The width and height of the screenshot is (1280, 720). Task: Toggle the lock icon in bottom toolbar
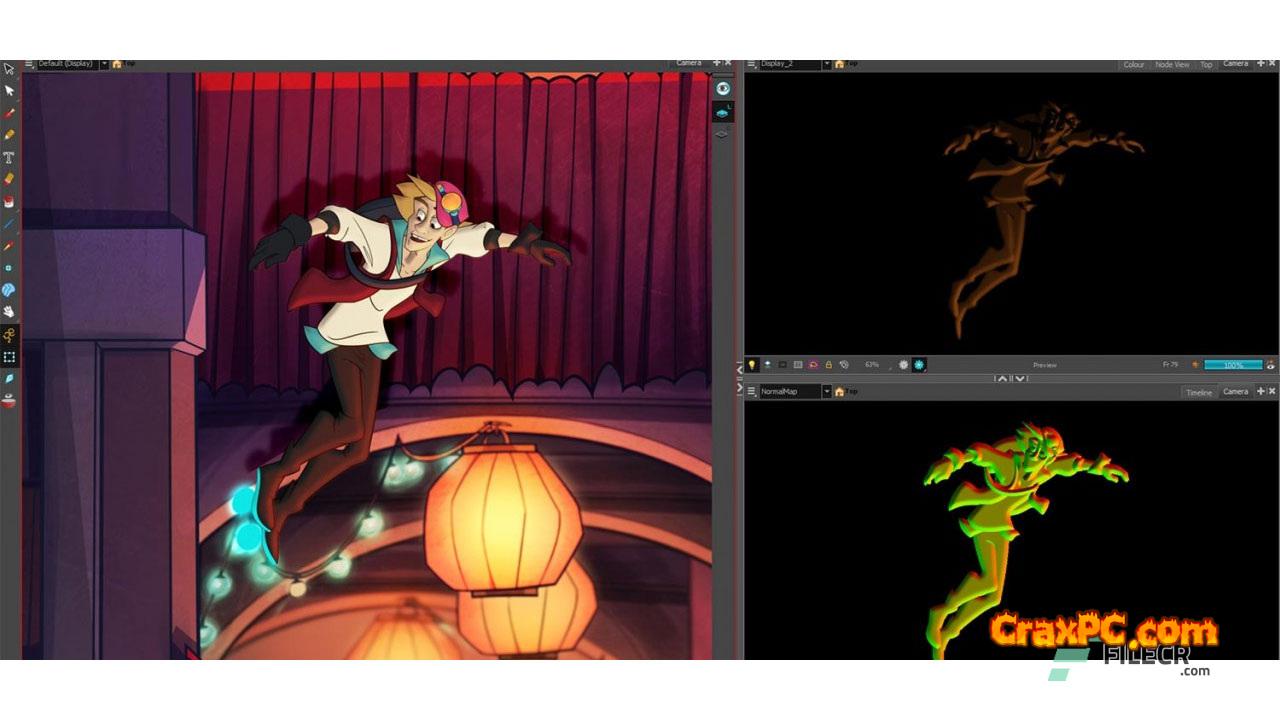click(x=828, y=365)
